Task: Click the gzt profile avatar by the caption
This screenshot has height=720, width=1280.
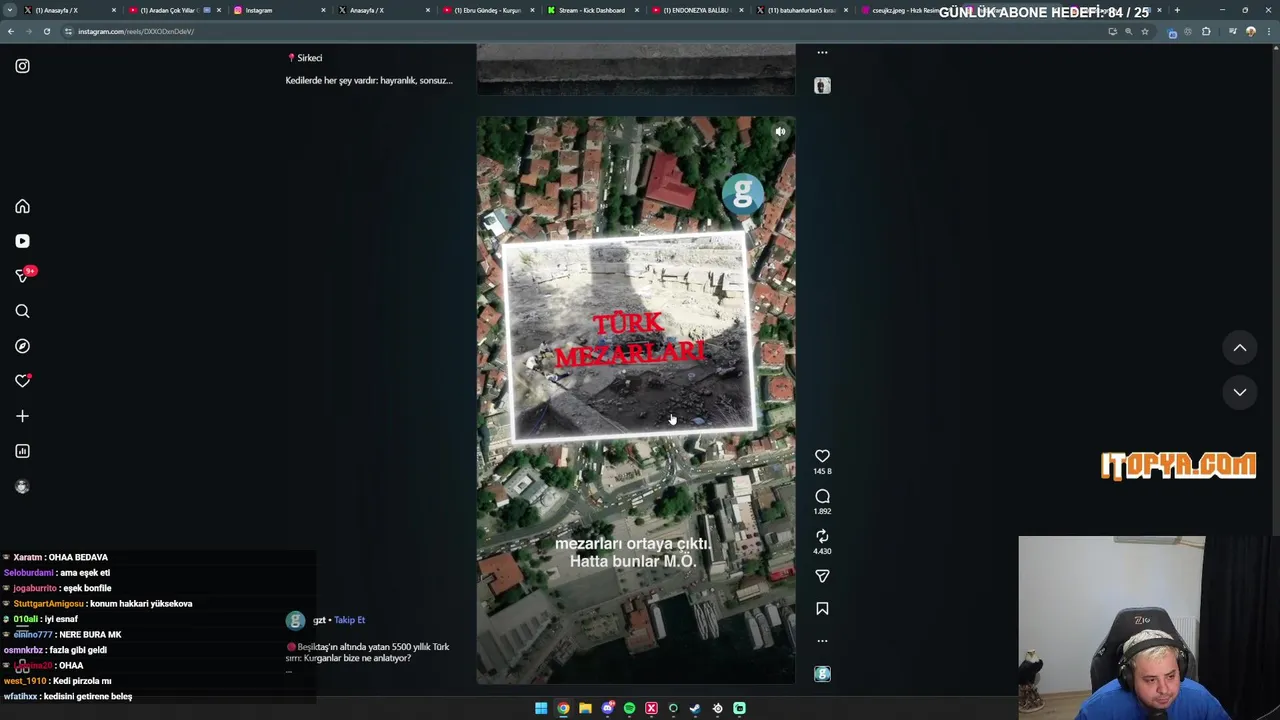Action: (x=295, y=621)
